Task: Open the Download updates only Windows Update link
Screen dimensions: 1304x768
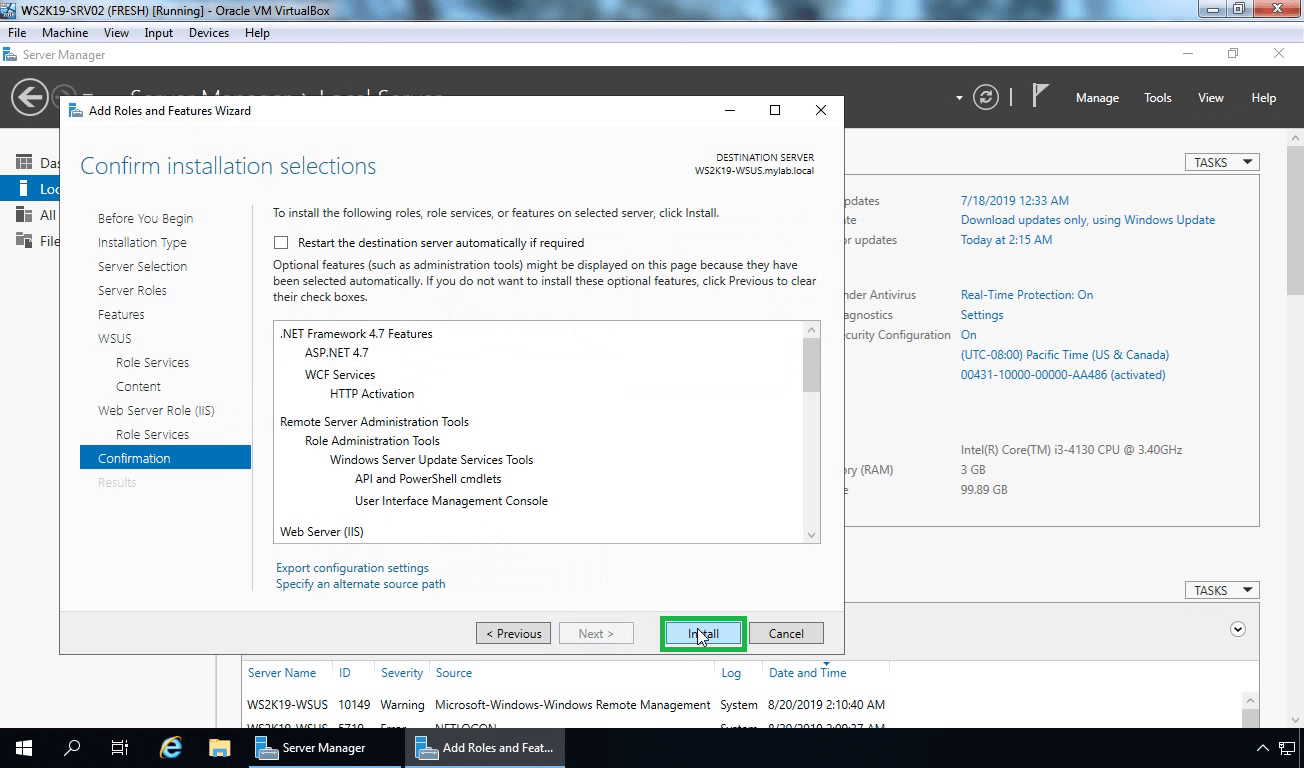Action: (x=1088, y=220)
